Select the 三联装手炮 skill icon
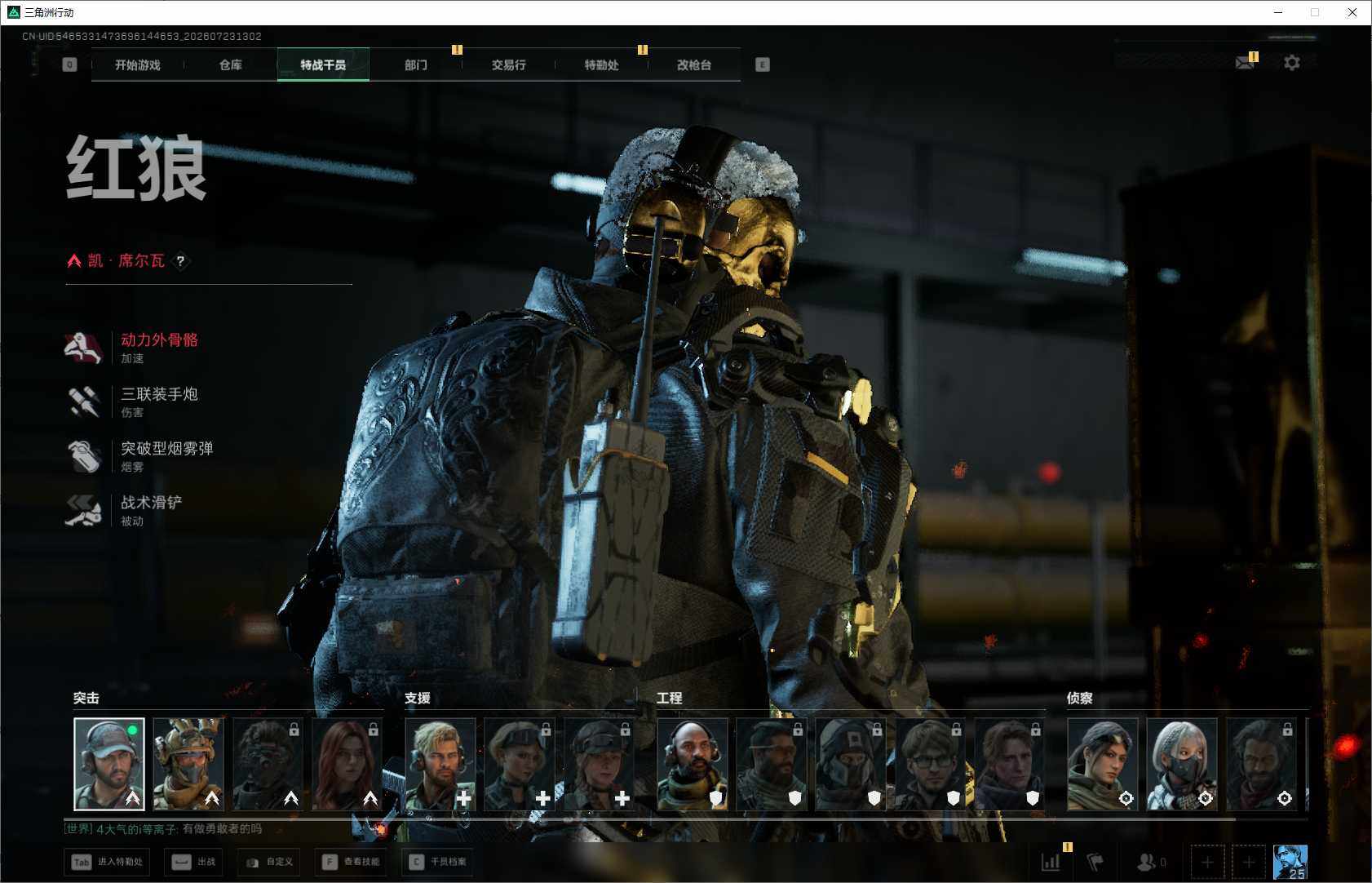The width and height of the screenshot is (1372, 883). (83, 402)
